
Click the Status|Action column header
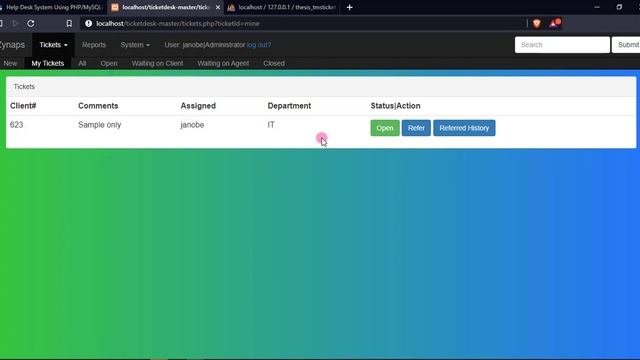(395, 106)
